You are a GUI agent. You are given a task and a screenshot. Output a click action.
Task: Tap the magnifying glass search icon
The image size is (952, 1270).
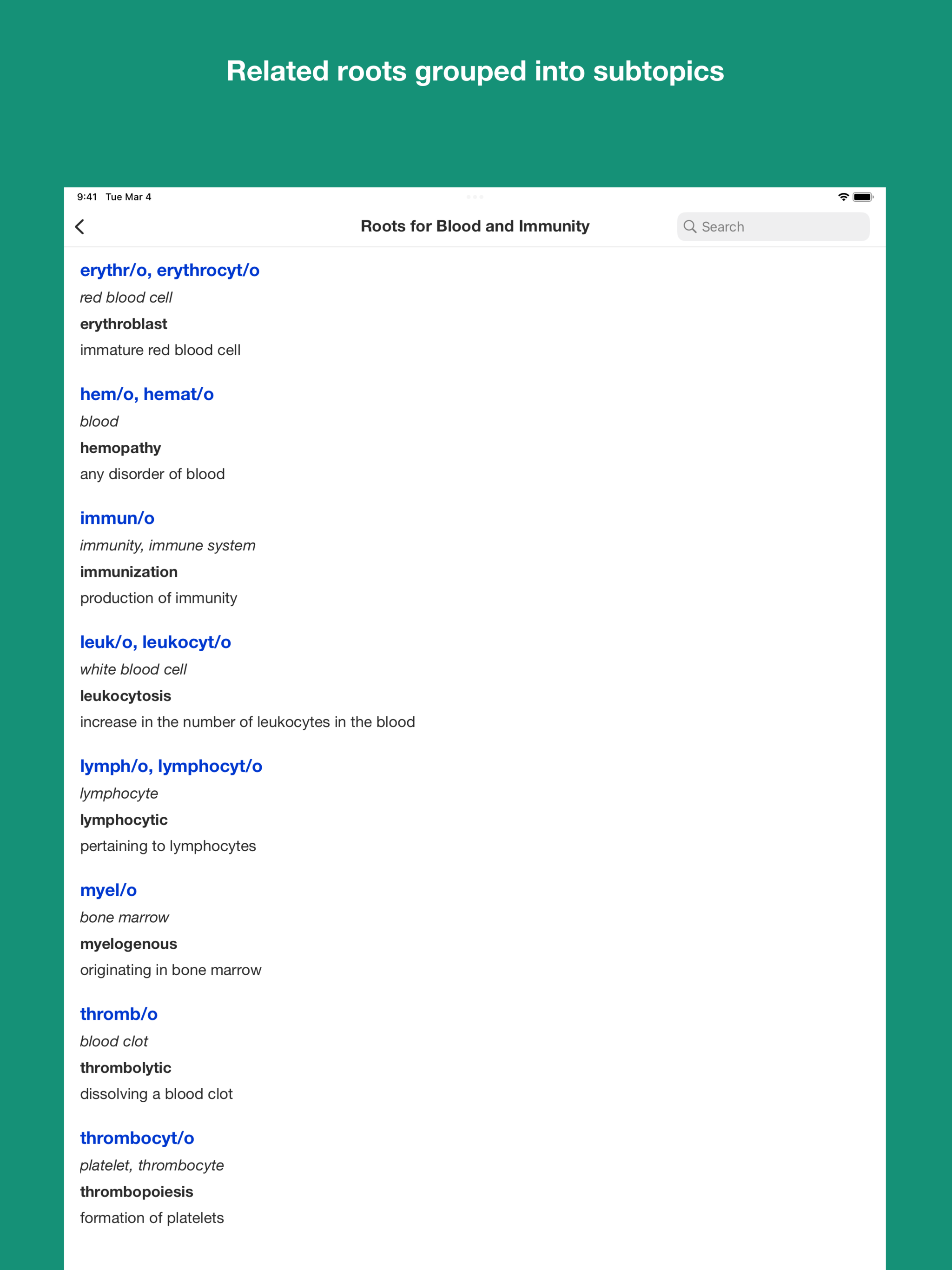click(x=690, y=227)
